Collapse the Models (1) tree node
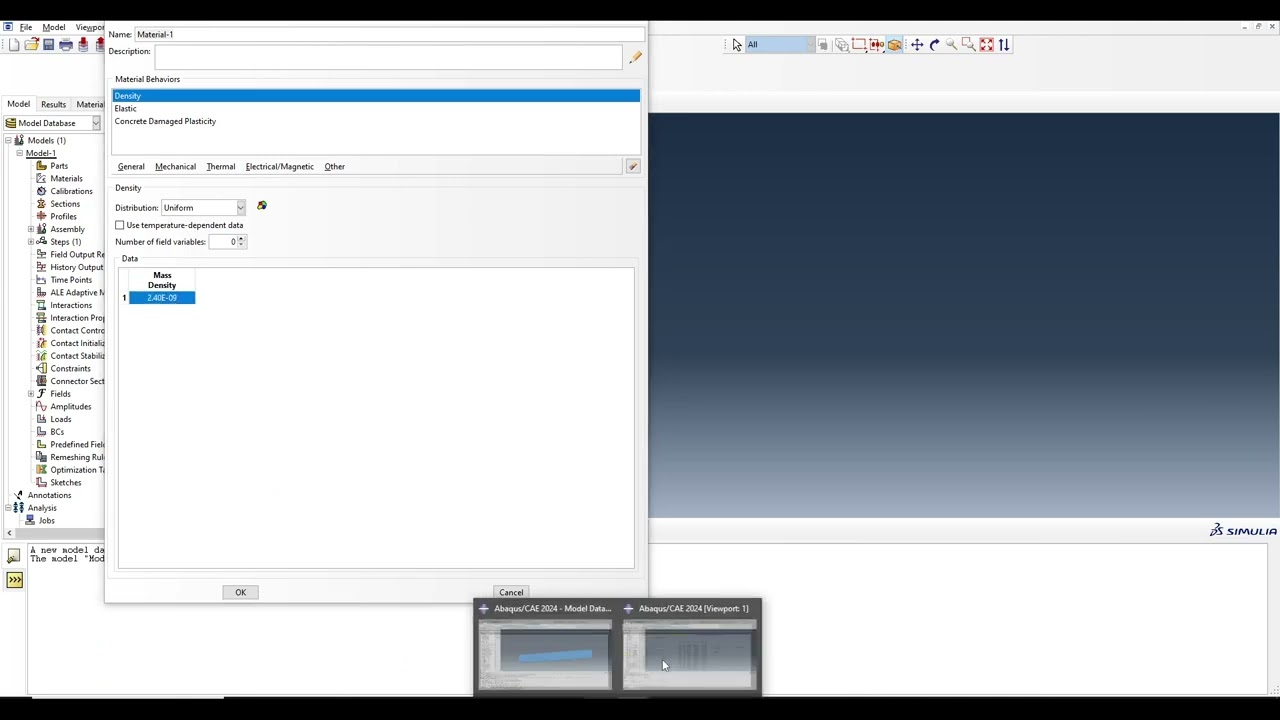Image resolution: width=1280 pixels, height=720 pixels. coord(7,141)
